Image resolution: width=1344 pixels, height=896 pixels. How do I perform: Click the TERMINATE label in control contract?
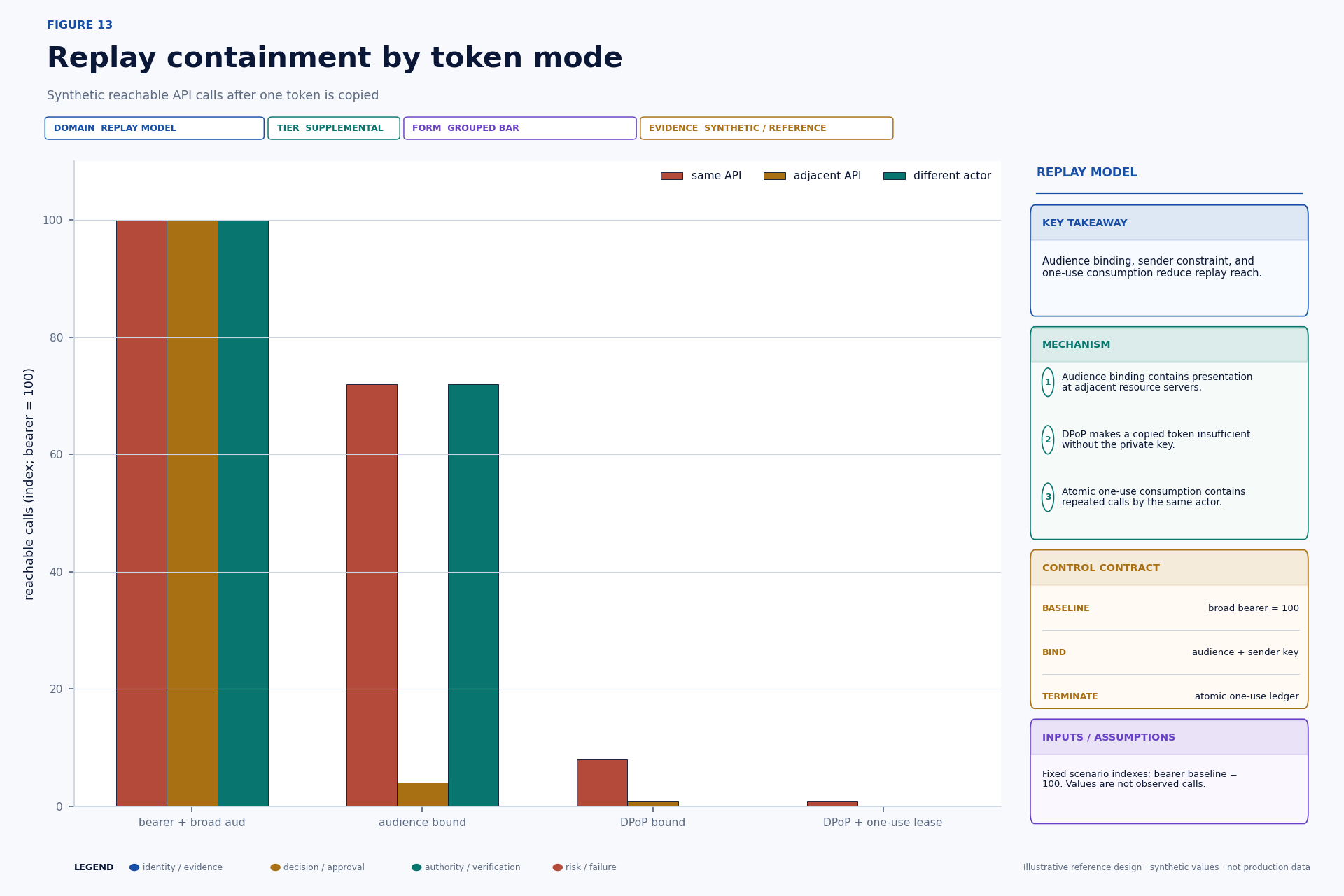1070,696
